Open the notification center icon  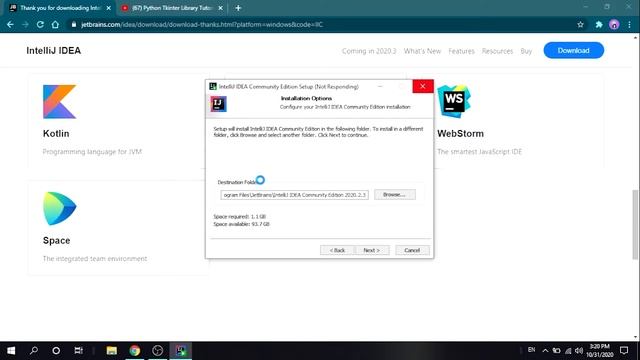click(x=624, y=350)
